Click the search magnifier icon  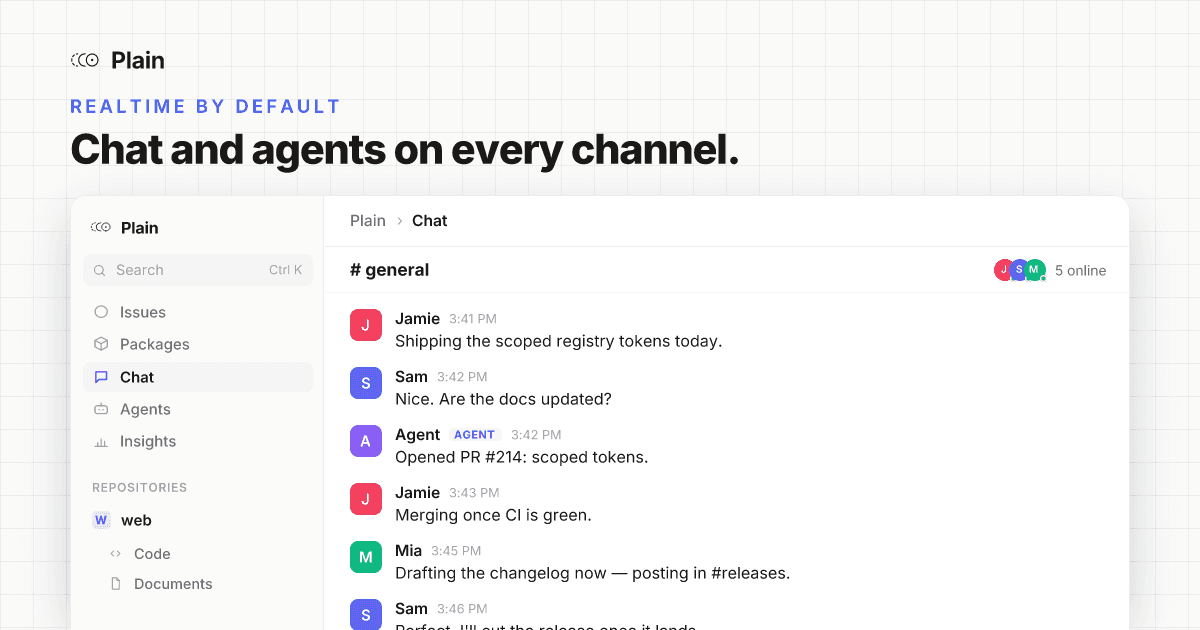(x=101, y=270)
